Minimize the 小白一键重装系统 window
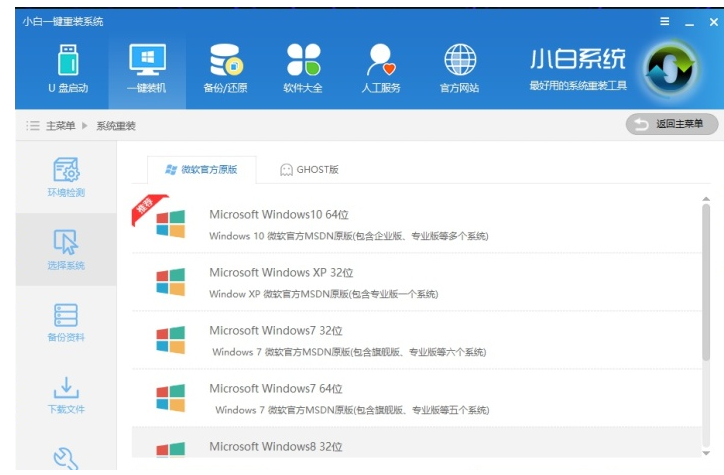 (689, 22)
